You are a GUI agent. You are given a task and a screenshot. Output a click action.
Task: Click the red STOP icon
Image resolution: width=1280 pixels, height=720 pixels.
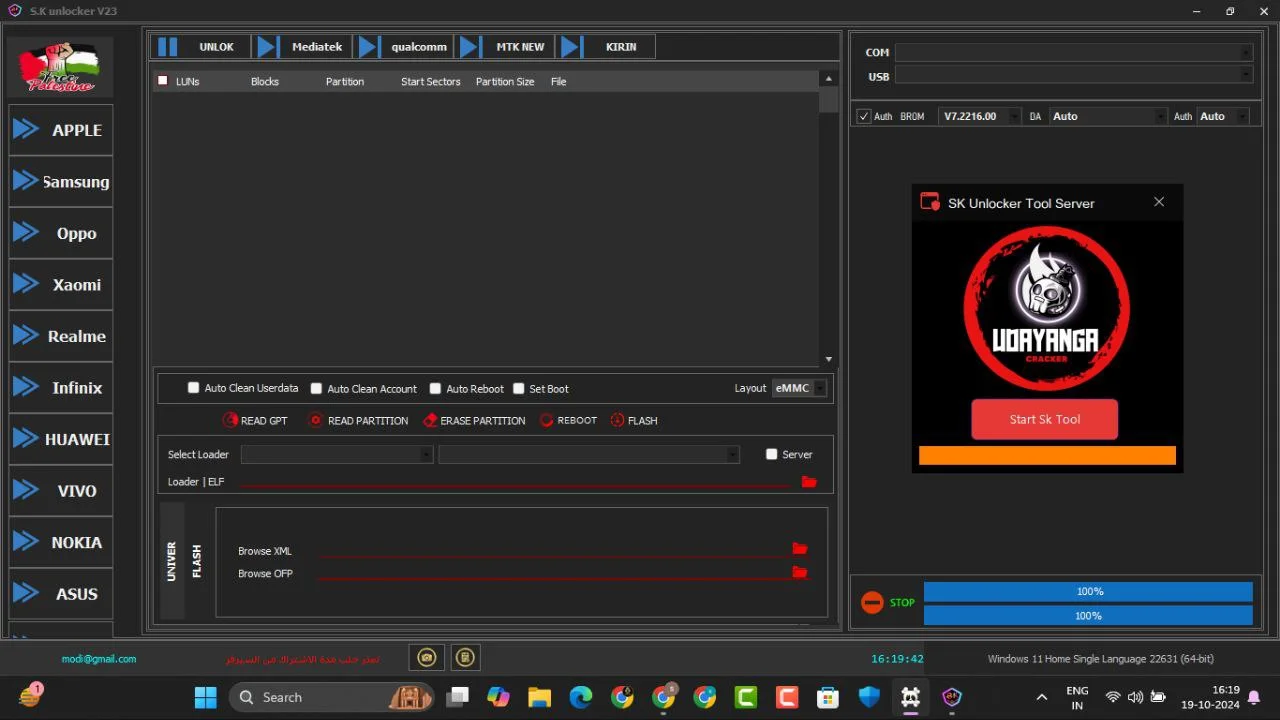872,603
